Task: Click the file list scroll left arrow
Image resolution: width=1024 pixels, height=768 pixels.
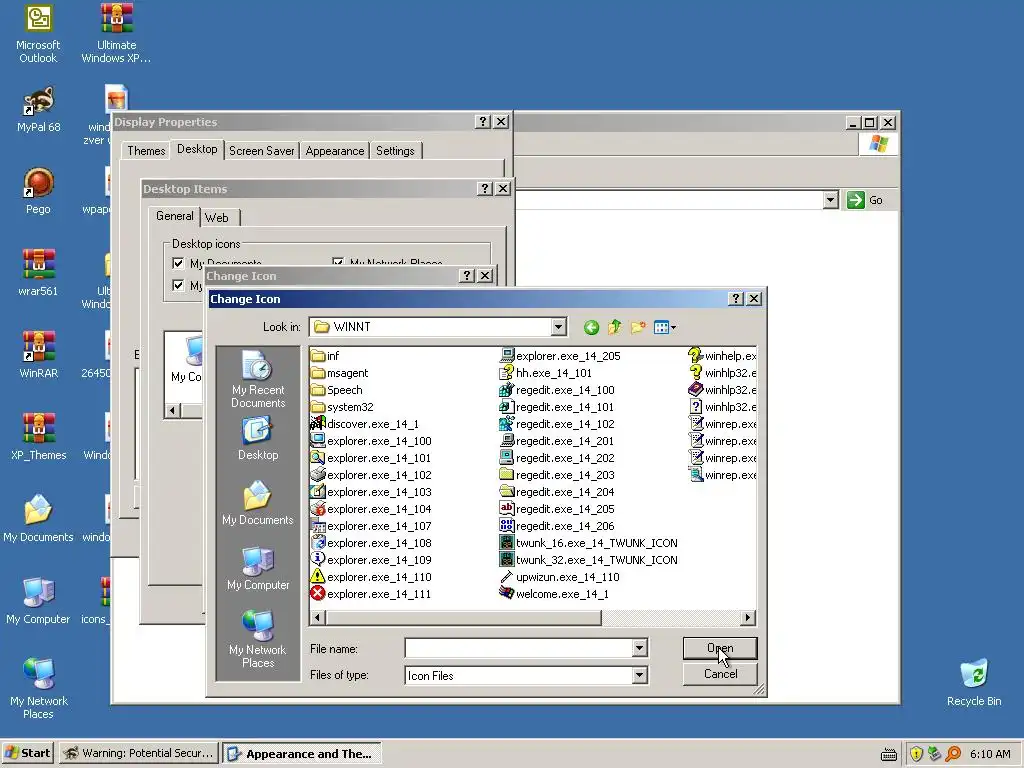Action: pyautogui.click(x=318, y=617)
